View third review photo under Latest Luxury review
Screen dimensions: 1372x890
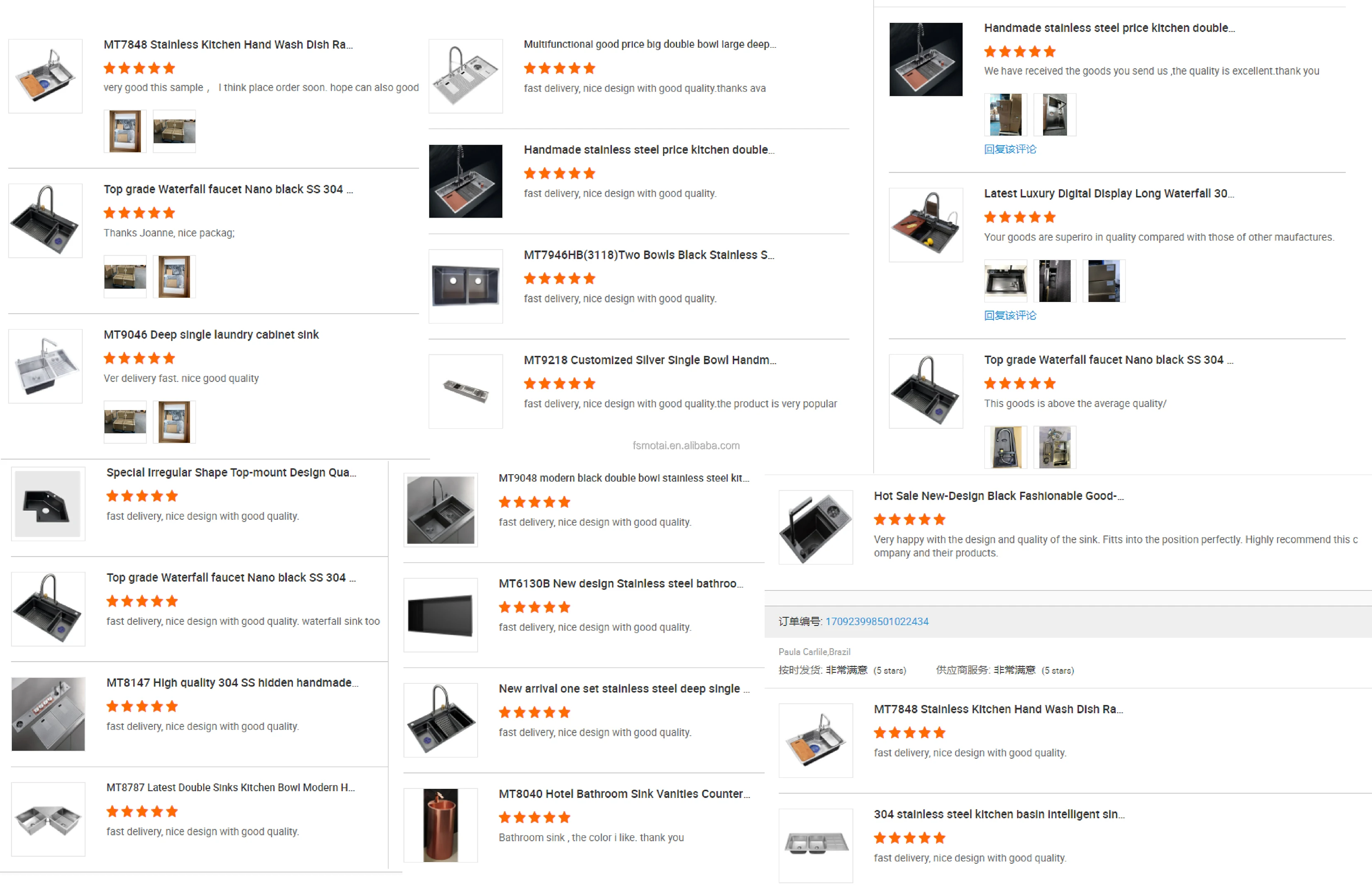pyautogui.click(x=1104, y=281)
